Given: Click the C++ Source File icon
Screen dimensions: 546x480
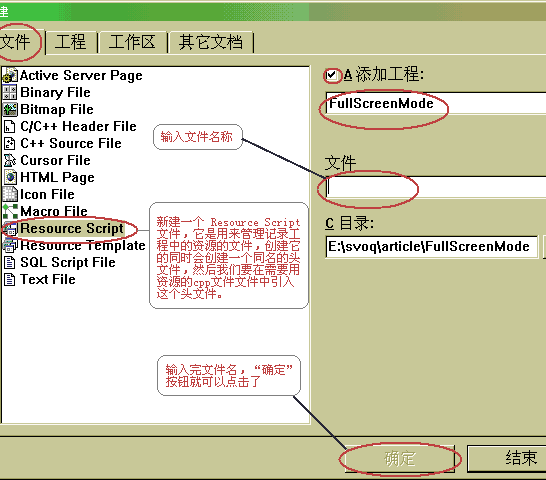Looking at the screenshot, I should [10, 144].
